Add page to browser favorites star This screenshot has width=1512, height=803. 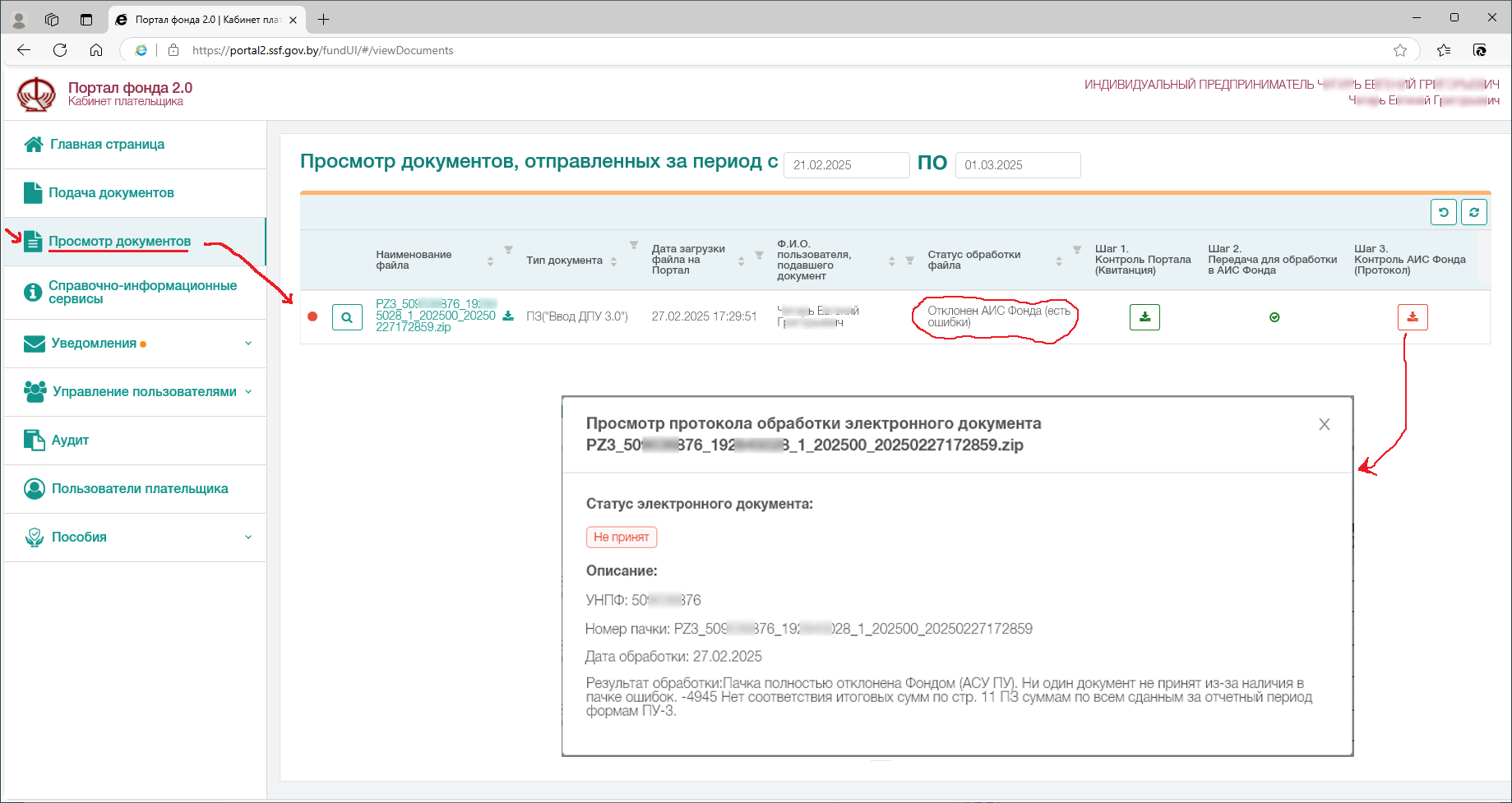click(x=1400, y=50)
